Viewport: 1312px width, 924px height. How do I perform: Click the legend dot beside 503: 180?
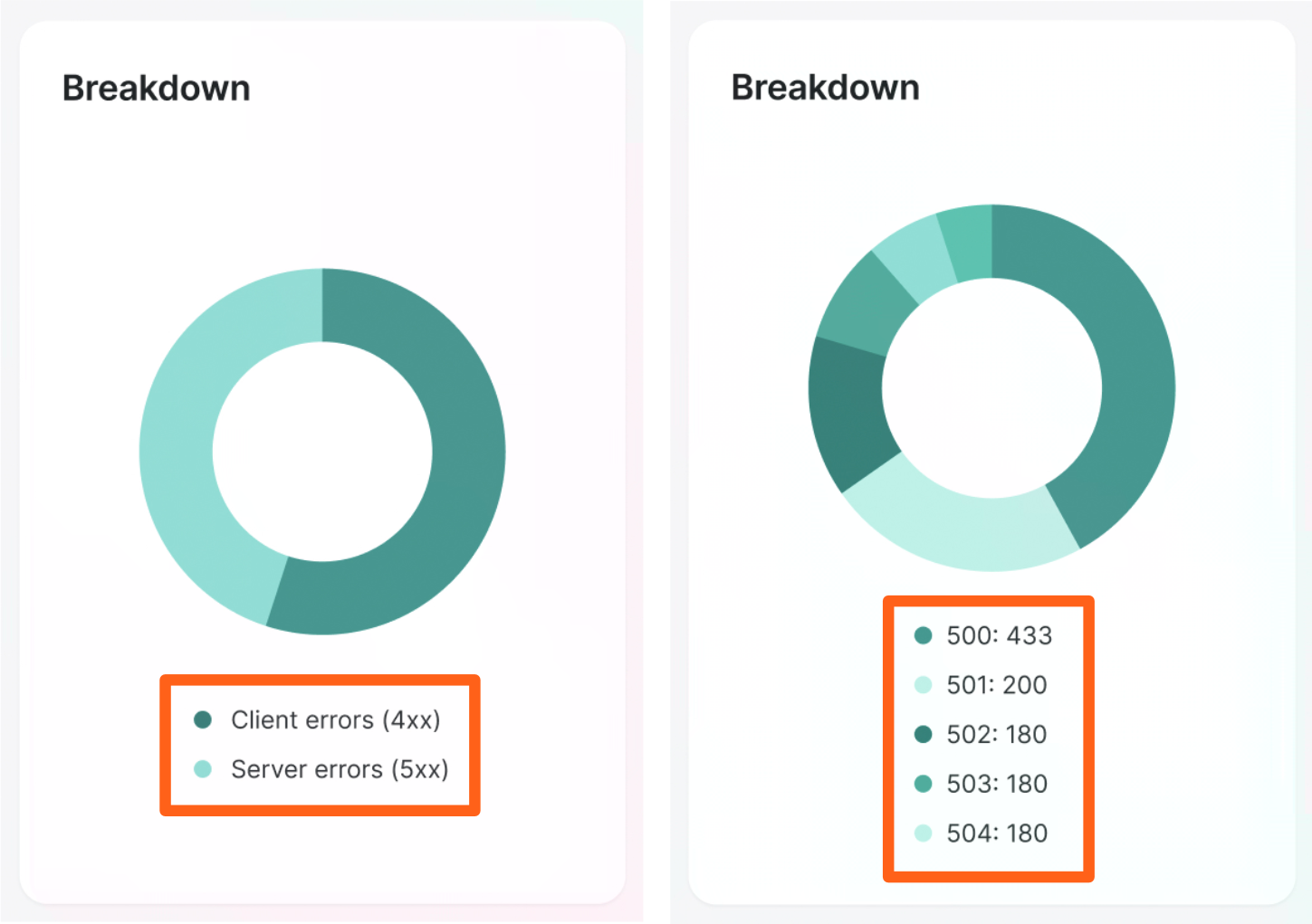tap(923, 784)
